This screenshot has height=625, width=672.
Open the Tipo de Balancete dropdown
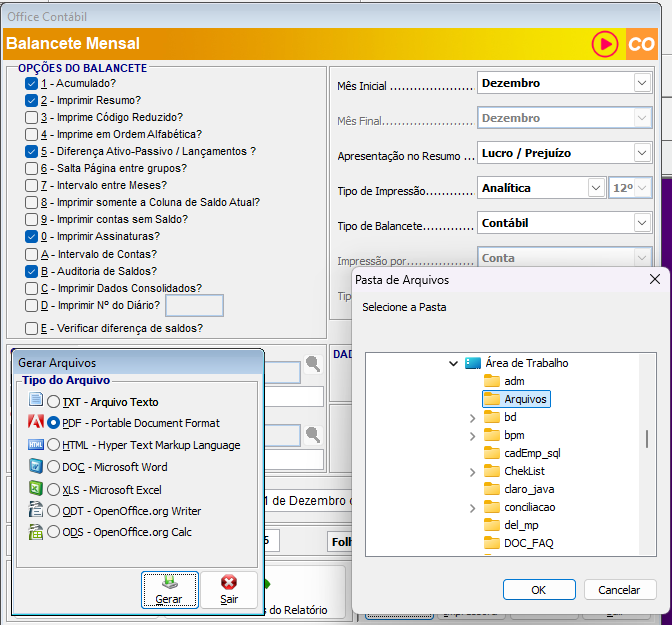coord(641,223)
